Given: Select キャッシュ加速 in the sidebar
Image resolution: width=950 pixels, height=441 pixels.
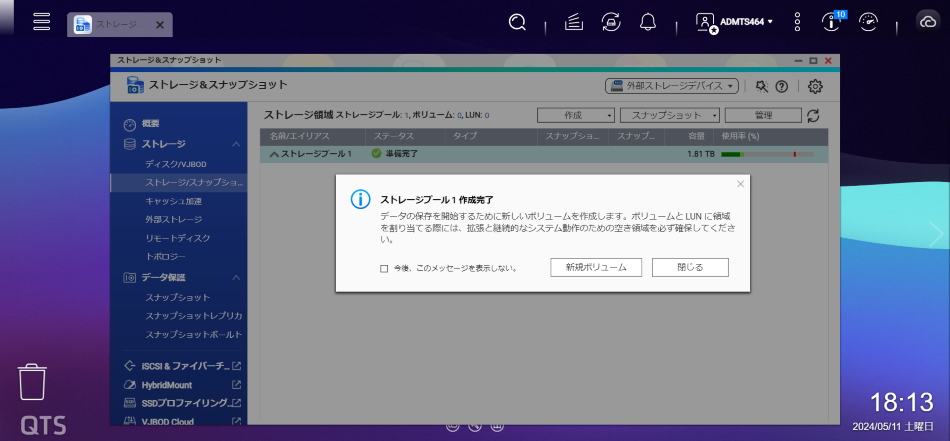Looking at the screenshot, I should click(x=173, y=201).
